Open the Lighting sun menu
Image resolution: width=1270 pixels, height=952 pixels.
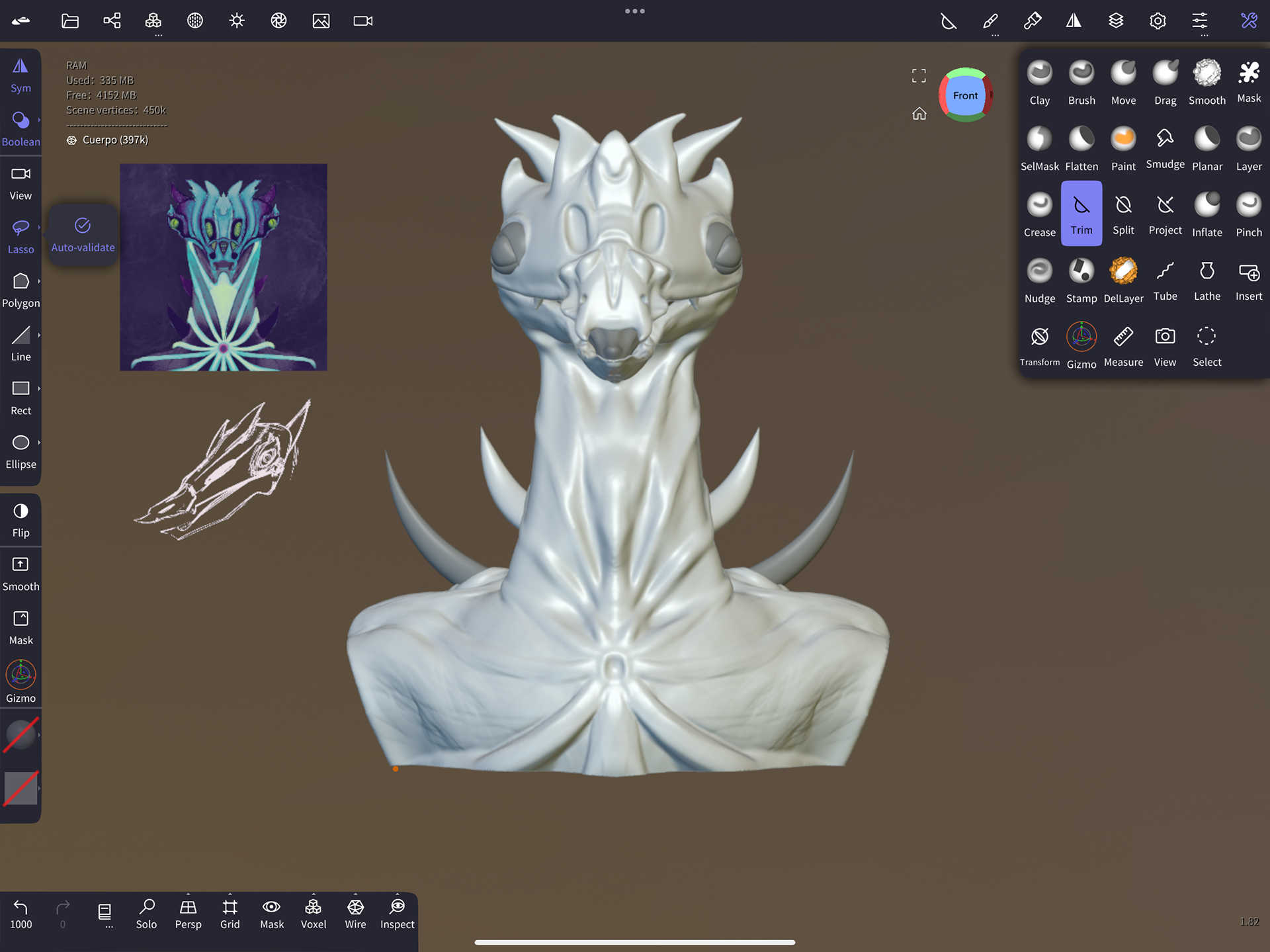coord(237,21)
